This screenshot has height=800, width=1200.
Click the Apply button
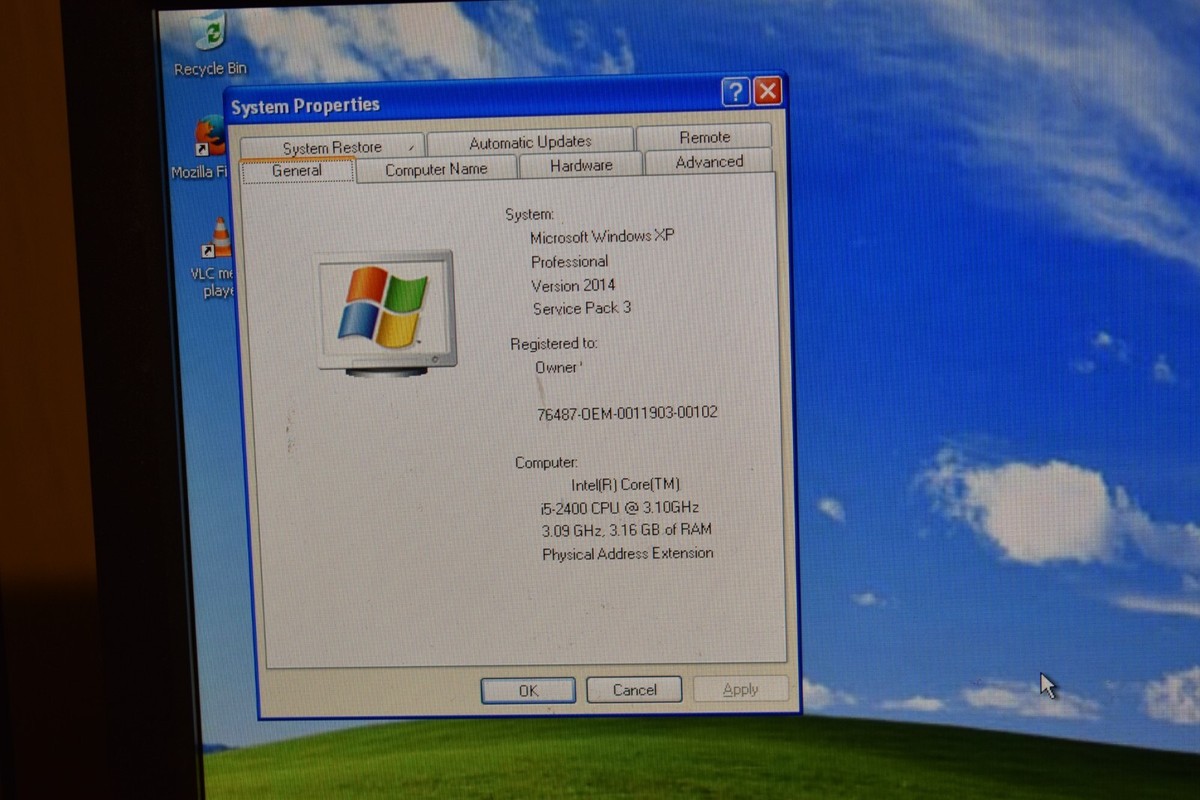(x=740, y=689)
